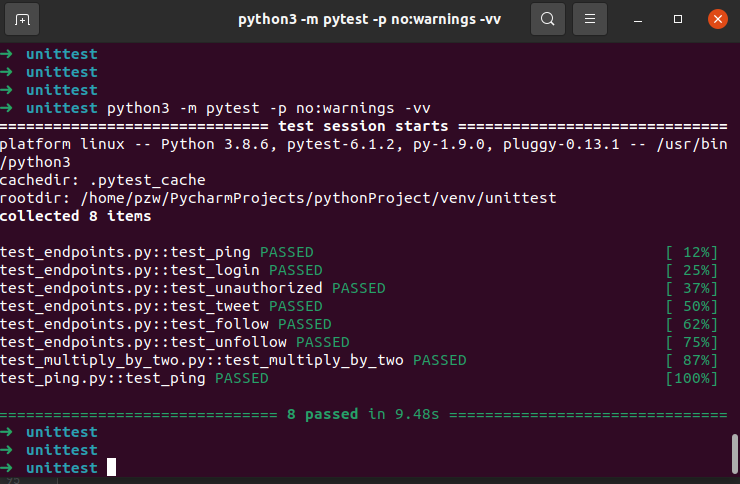Viewport: 740px width, 484px height.
Task: Click 'test_endpoints.py::test_login' row
Action: 359,270
